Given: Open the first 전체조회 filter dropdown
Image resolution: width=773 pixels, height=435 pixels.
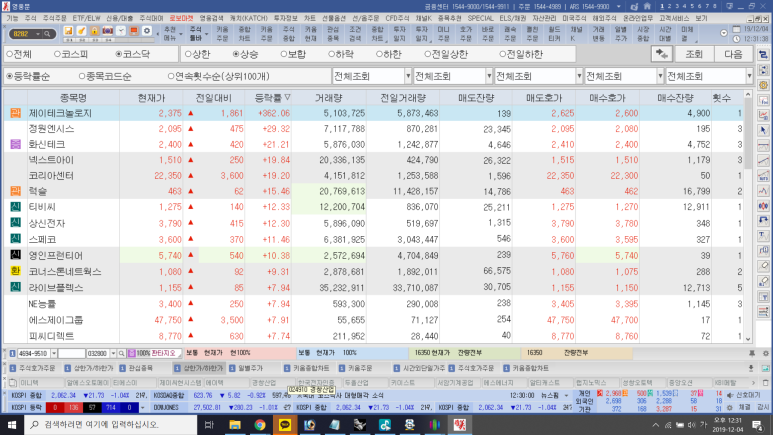Looking at the screenshot, I should (408, 76).
